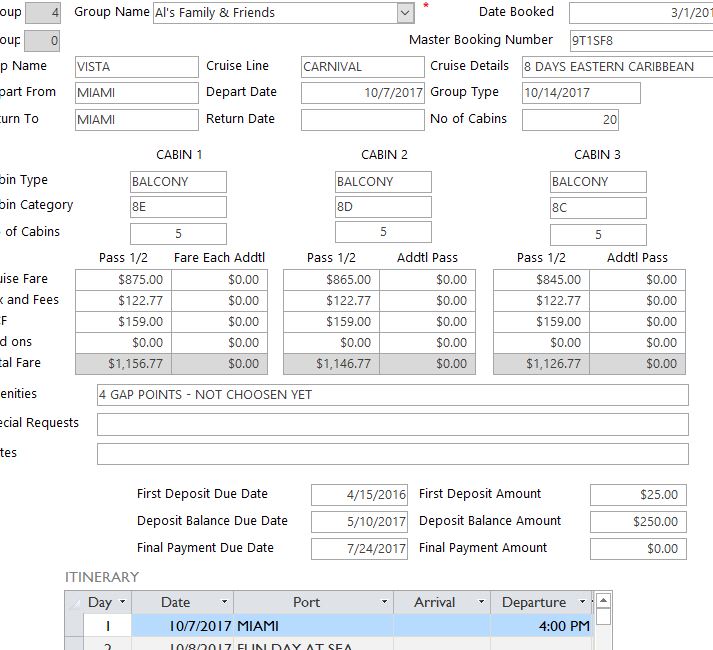The width and height of the screenshot is (713, 650).
Task: Click the empty Special Requests field
Action: [x=392, y=424]
